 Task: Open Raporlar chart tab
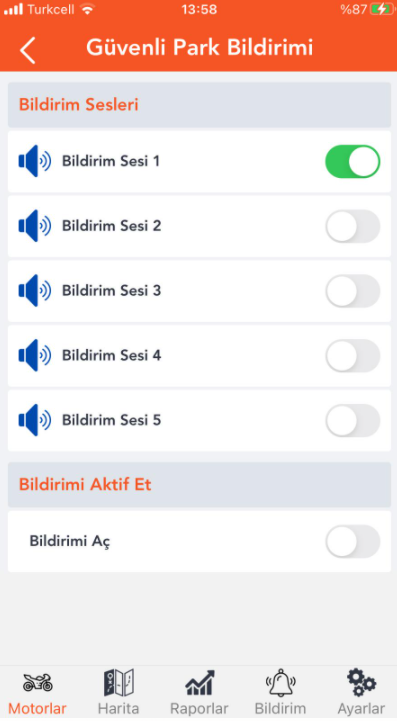pos(199,693)
